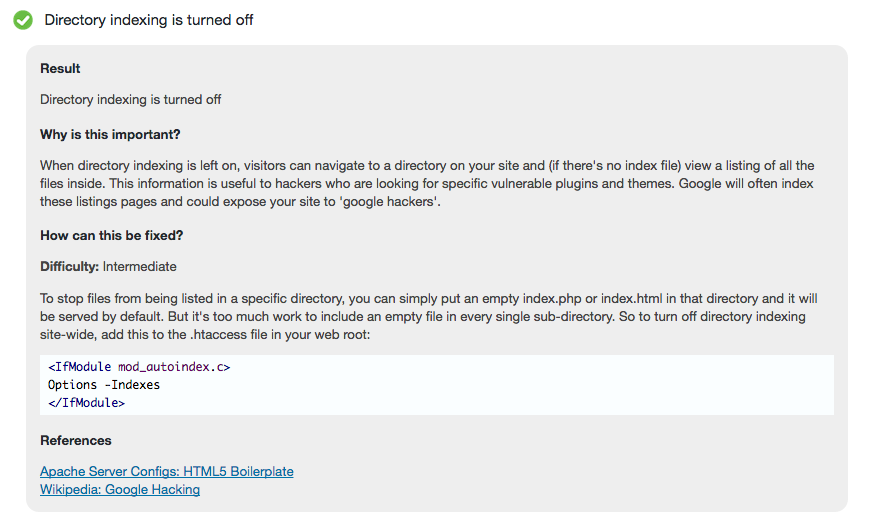Click the 'References' heading
The width and height of the screenshot is (873, 526).
[x=76, y=440]
